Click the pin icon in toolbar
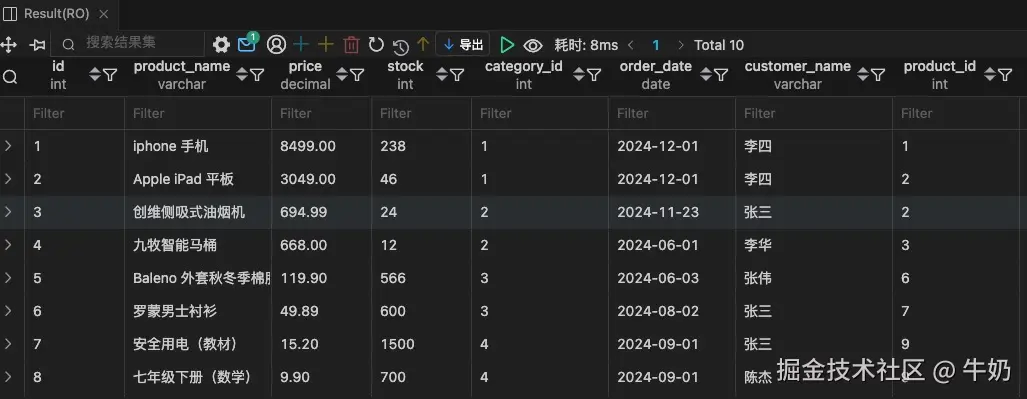1027x399 pixels. [37, 45]
